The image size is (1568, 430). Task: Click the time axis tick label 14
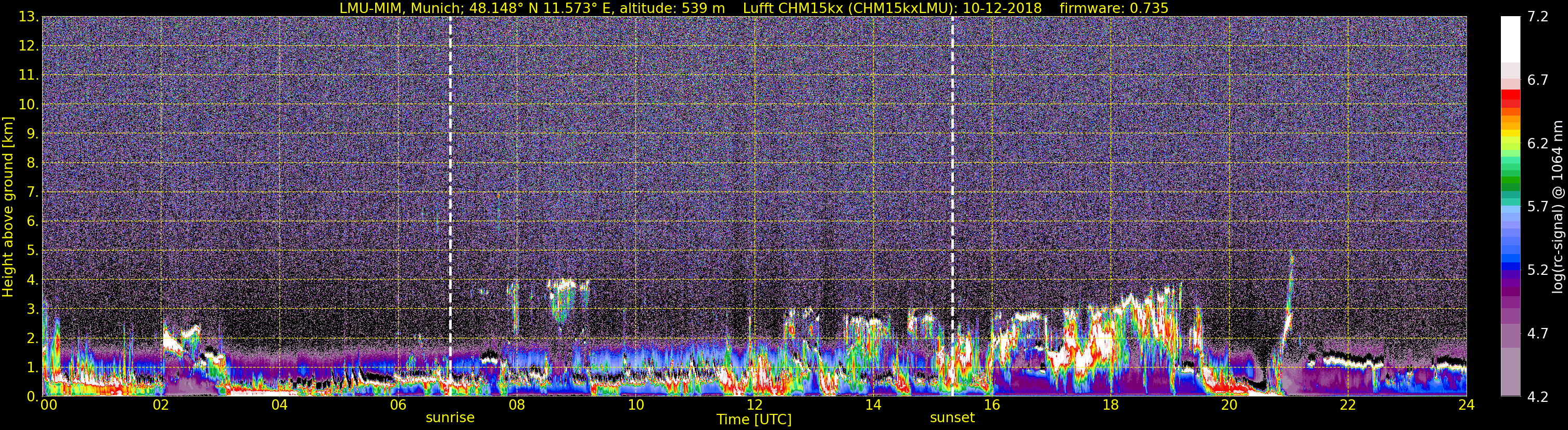[x=873, y=405]
